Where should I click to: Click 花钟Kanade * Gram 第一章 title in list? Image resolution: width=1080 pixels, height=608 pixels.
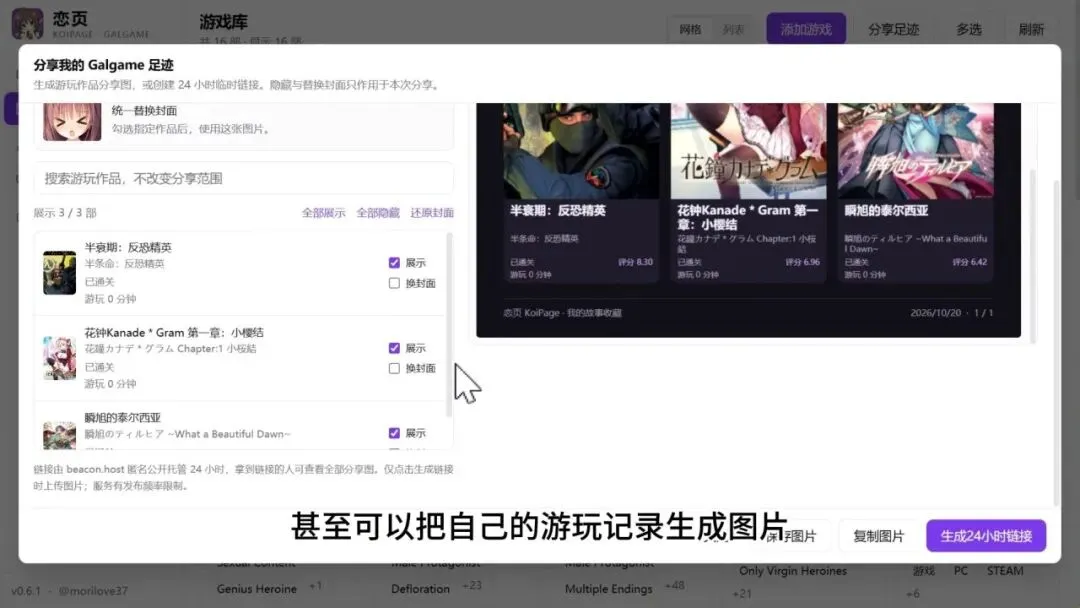174,333
